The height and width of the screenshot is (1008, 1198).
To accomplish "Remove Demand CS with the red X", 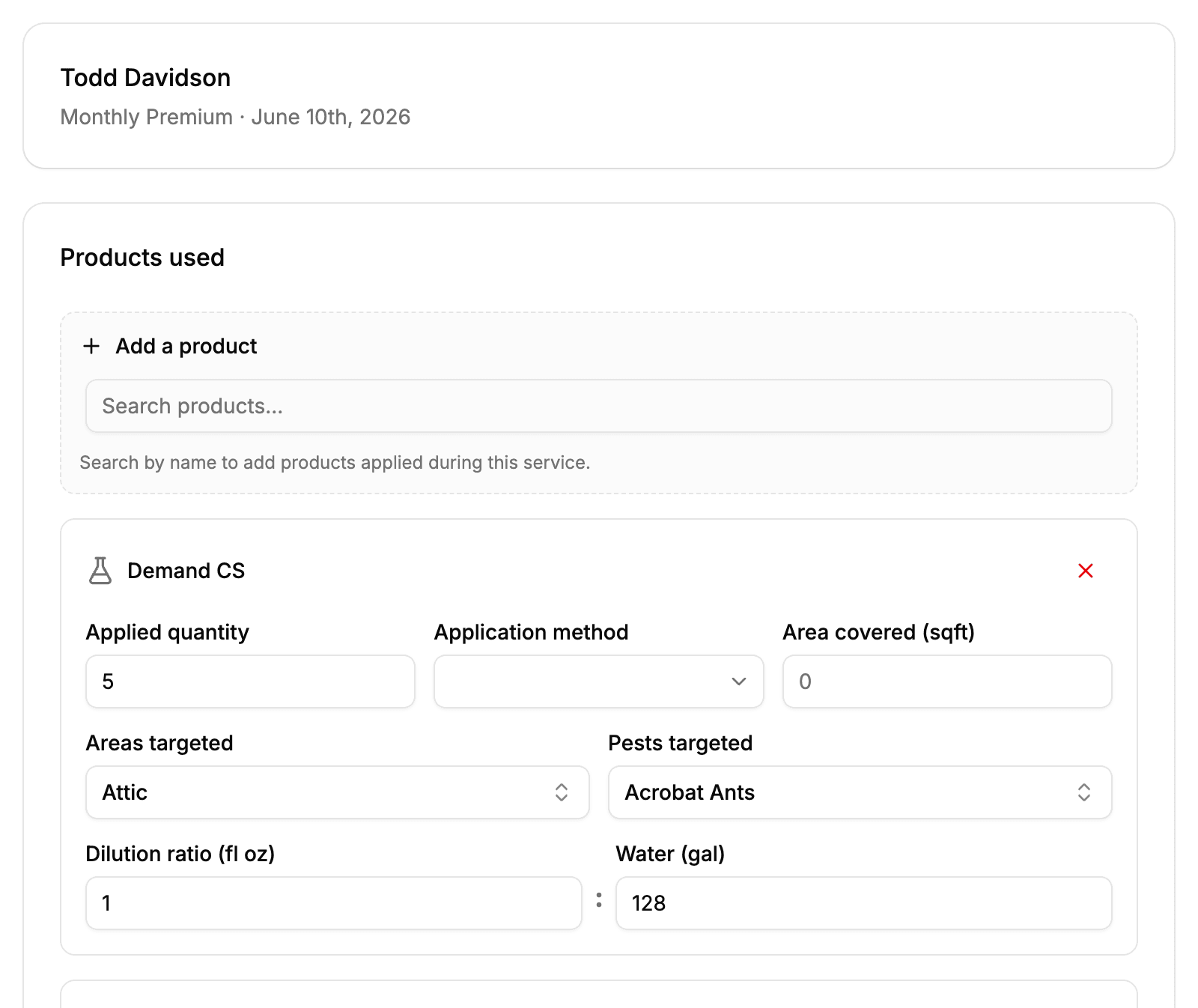I will (1086, 571).
